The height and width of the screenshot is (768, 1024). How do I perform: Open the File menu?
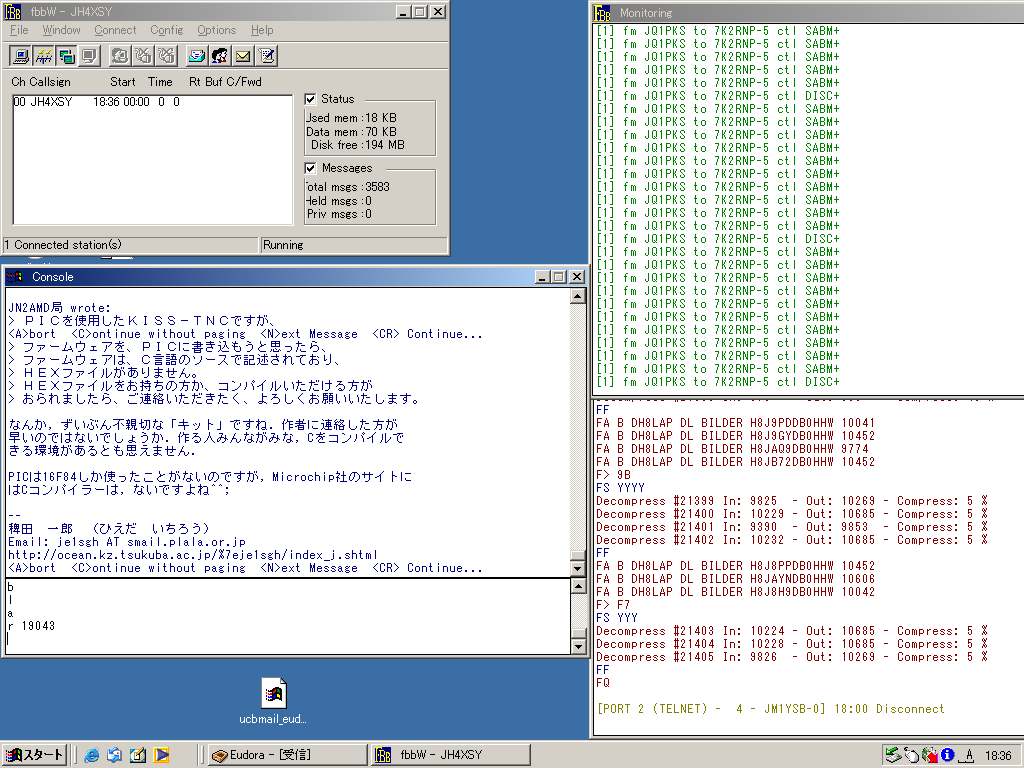[x=19, y=30]
